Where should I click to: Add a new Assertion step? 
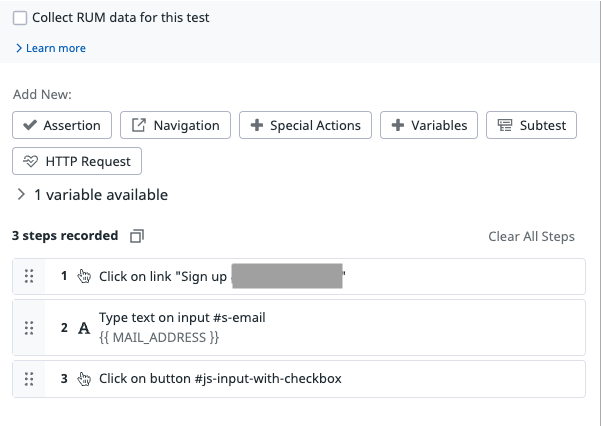62,125
